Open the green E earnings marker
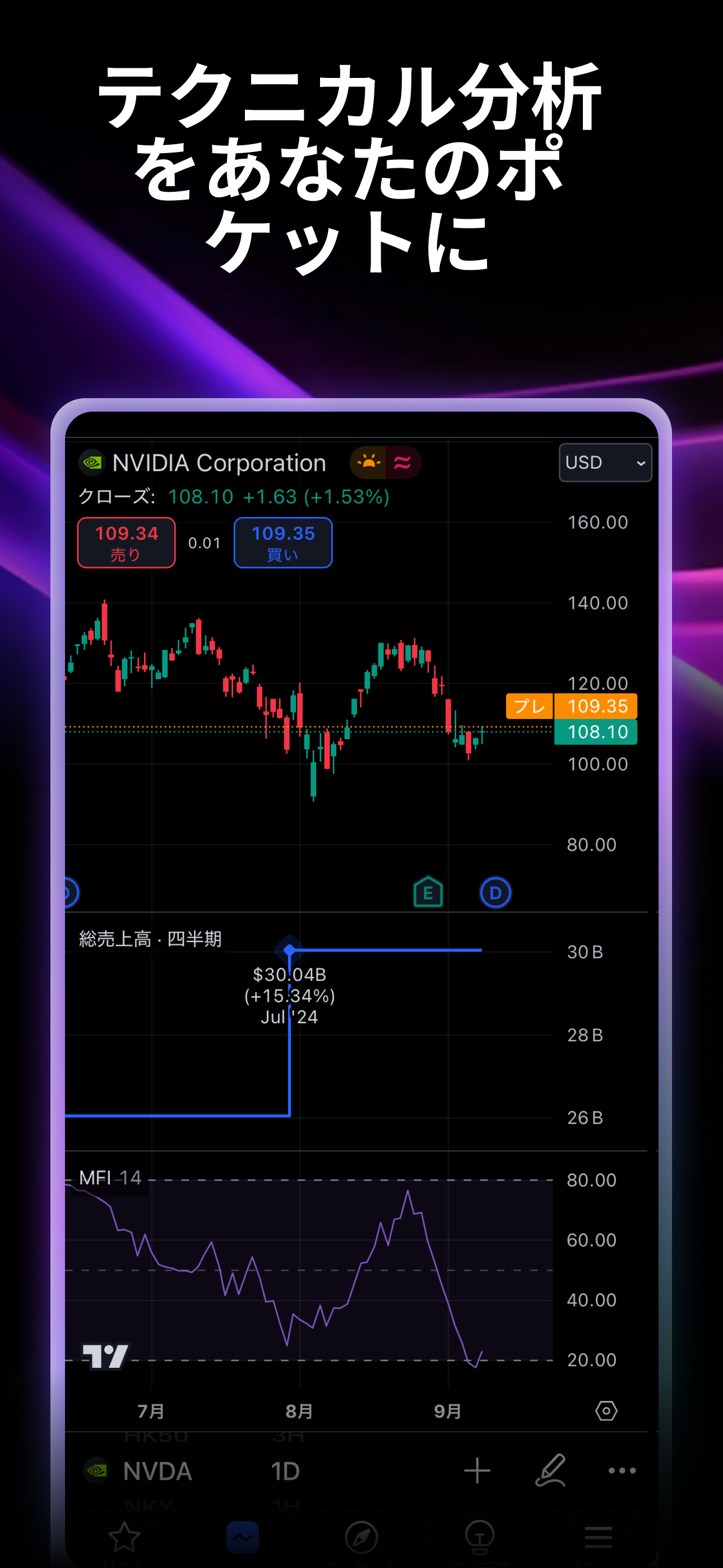The height and width of the screenshot is (1568, 723). click(x=428, y=892)
